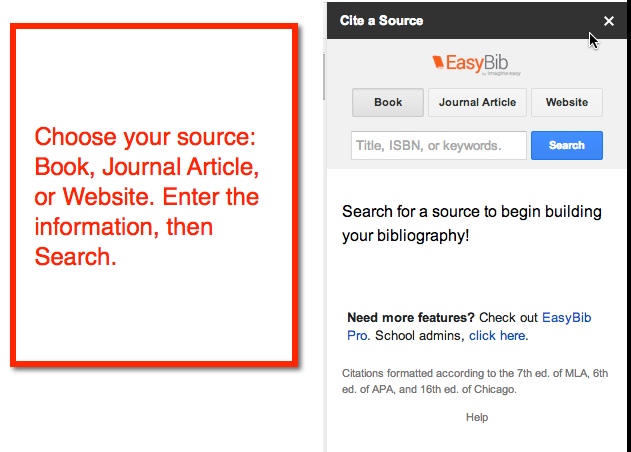Select the Book source type

pyautogui.click(x=388, y=102)
